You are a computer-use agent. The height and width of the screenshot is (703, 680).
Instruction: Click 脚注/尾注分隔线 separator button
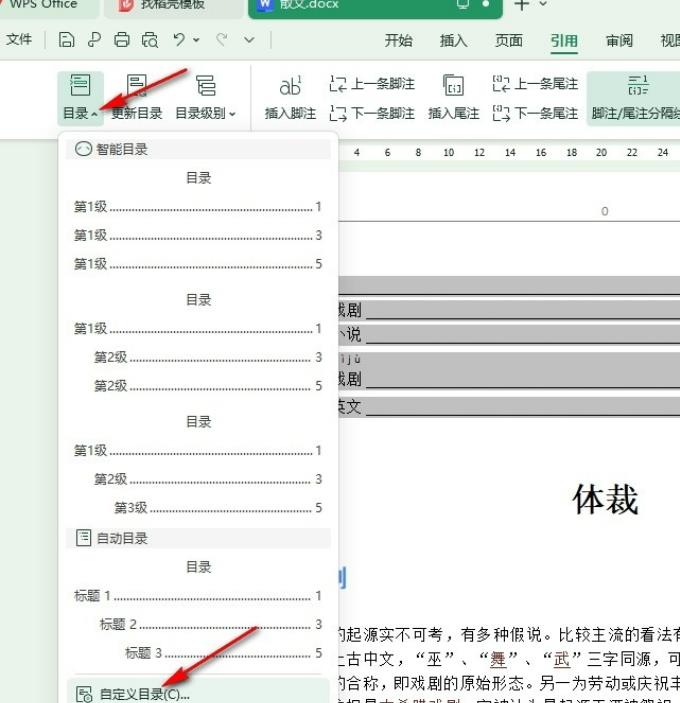pyautogui.click(x=634, y=97)
